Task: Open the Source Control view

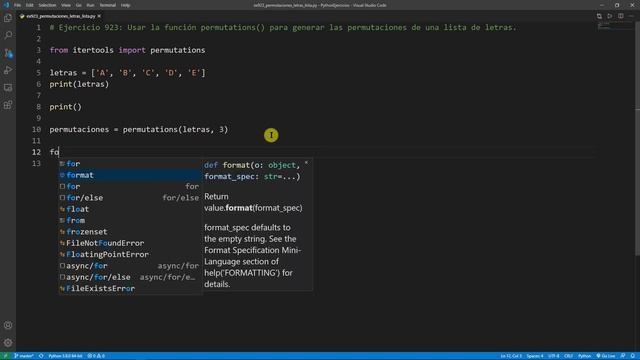Action: [8, 53]
